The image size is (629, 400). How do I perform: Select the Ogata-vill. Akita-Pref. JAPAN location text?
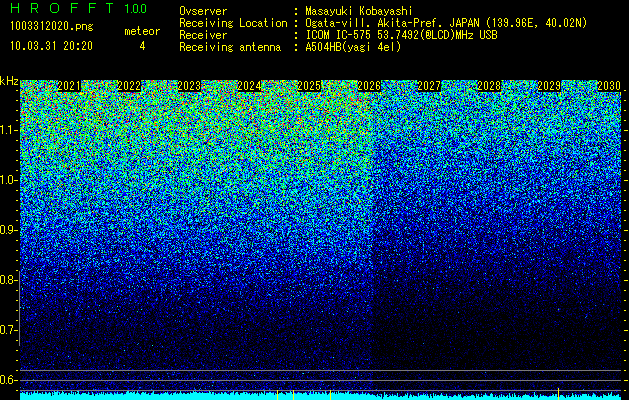(x=446, y=23)
